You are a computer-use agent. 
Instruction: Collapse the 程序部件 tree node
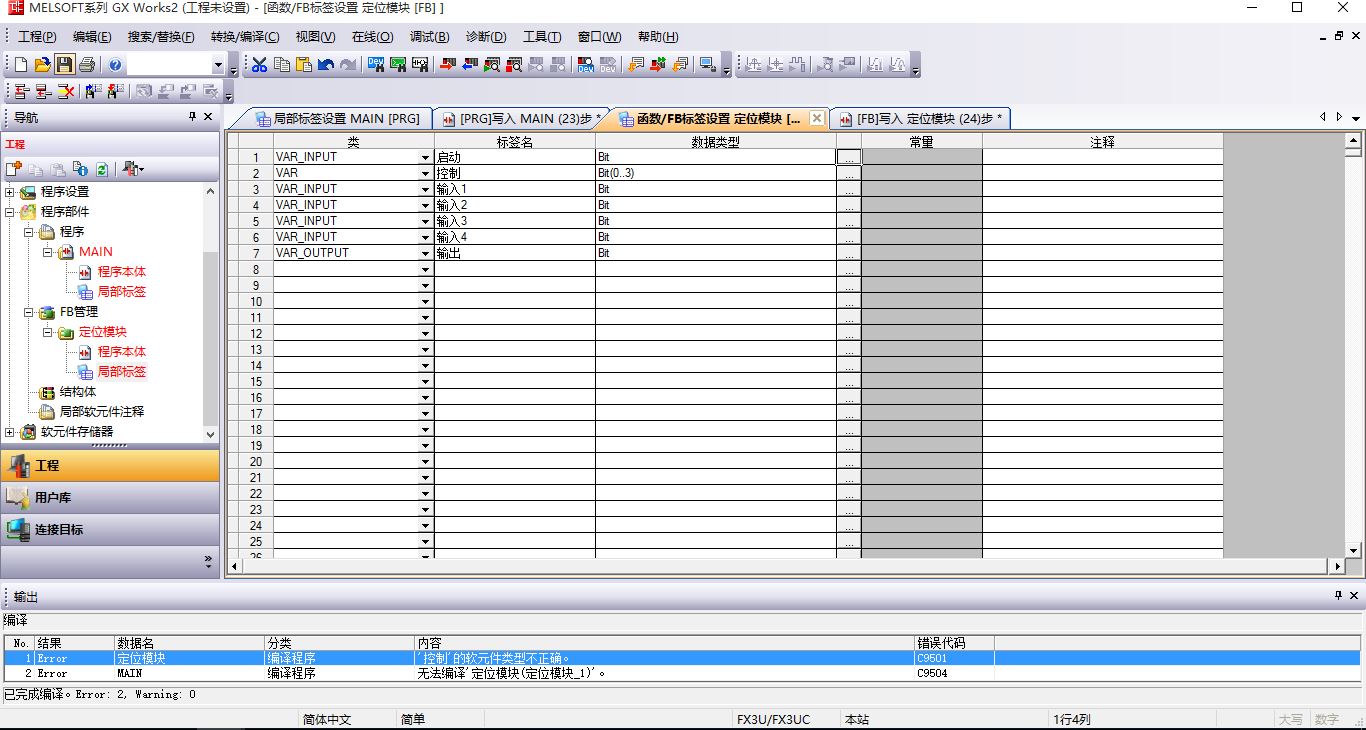pyautogui.click(x=11, y=212)
